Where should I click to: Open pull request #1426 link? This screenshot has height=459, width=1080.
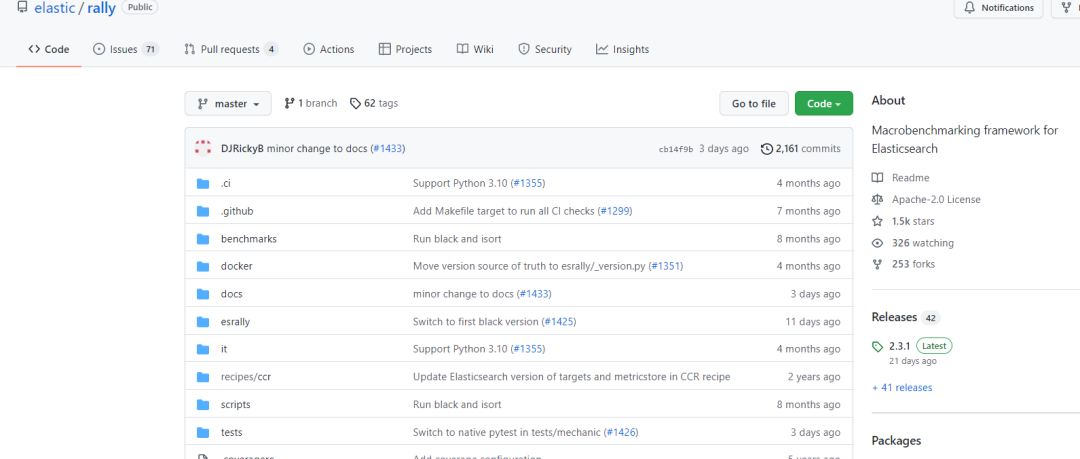click(x=621, y=432)
